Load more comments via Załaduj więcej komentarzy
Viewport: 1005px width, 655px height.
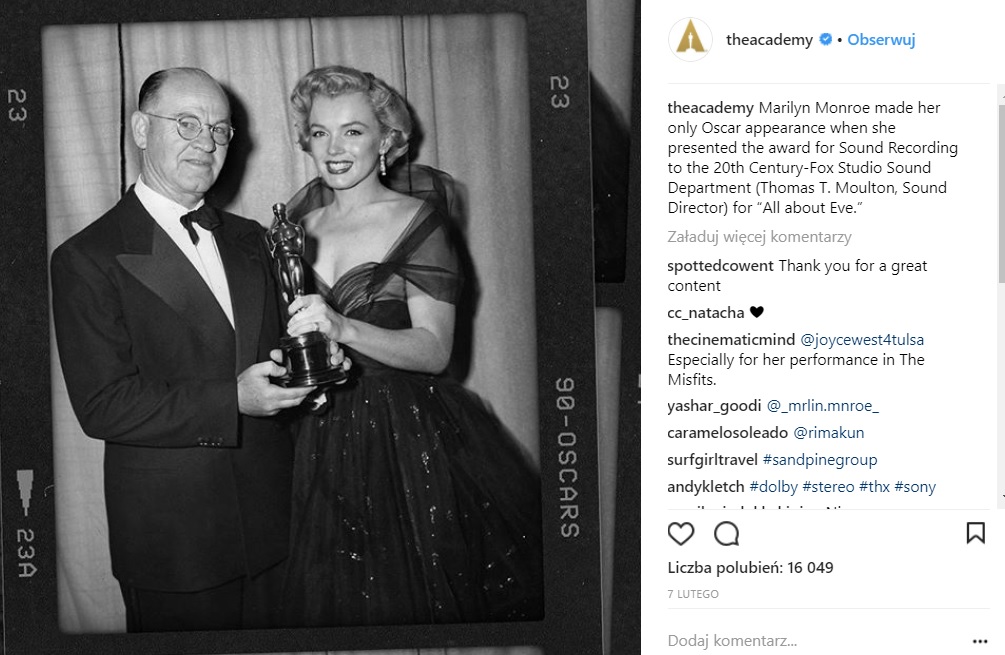pyautogui.click(x=760, y=236)
